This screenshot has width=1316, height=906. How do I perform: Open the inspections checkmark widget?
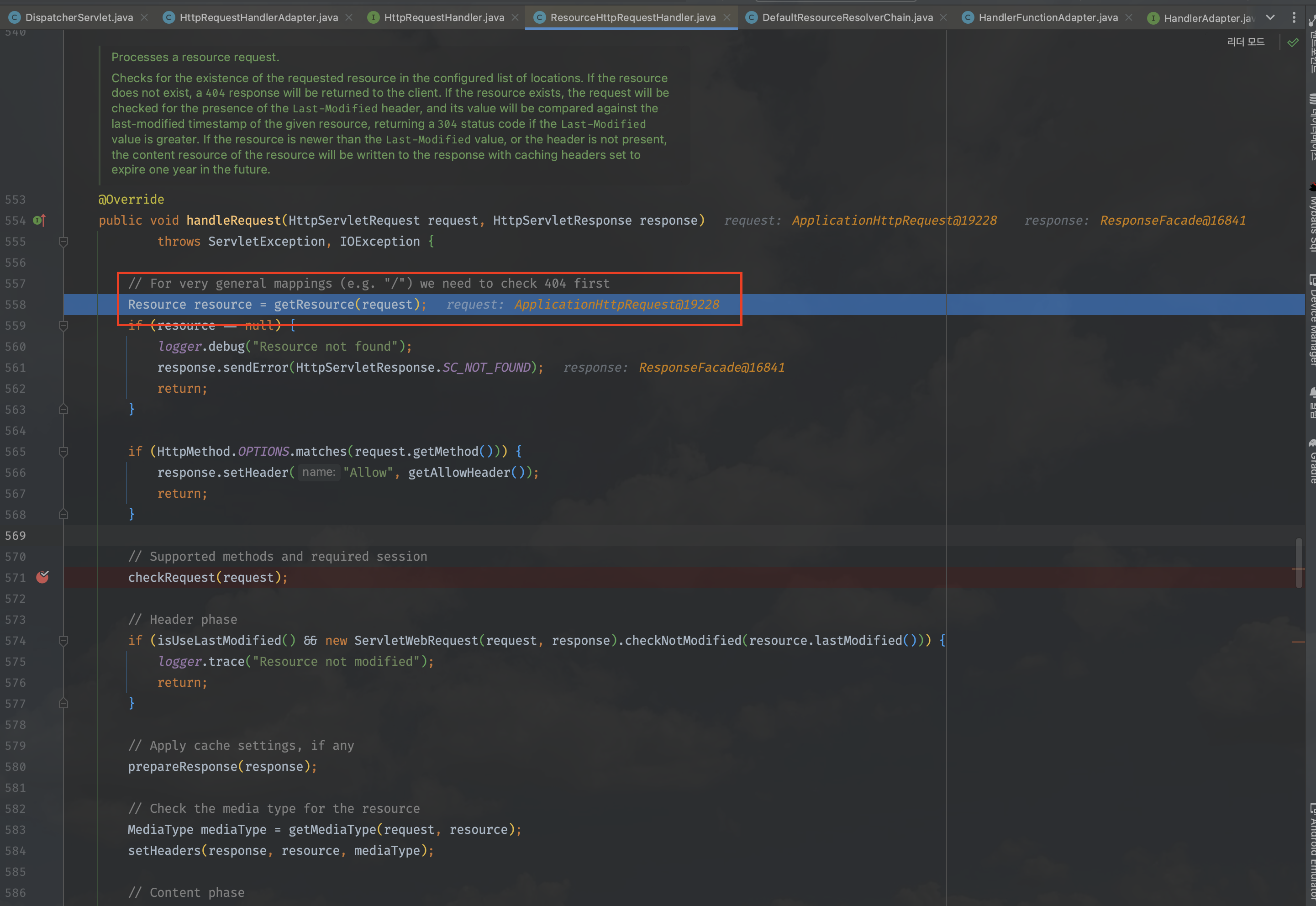click(1293, 42)
